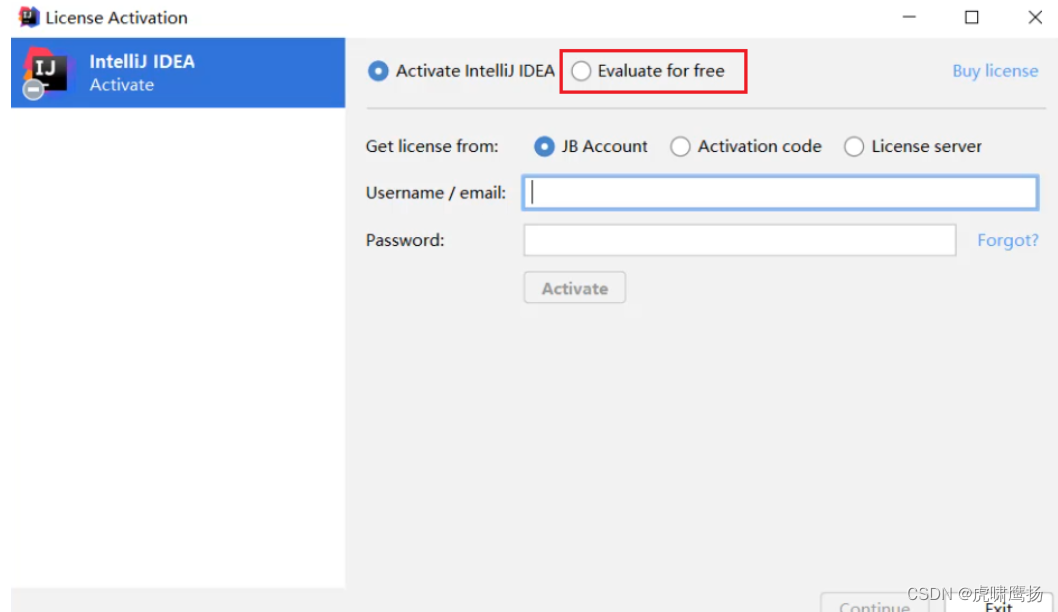Minimize the License Activation window
The width and height of the screenshot is (1058, 612).
point(909,18)
